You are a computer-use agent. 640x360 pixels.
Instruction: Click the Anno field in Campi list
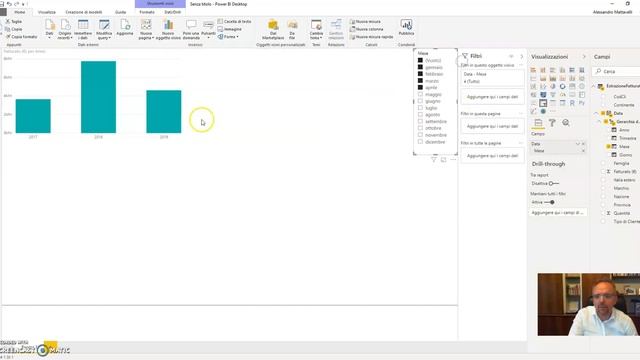pyautogui.click(x=624, y=130)
